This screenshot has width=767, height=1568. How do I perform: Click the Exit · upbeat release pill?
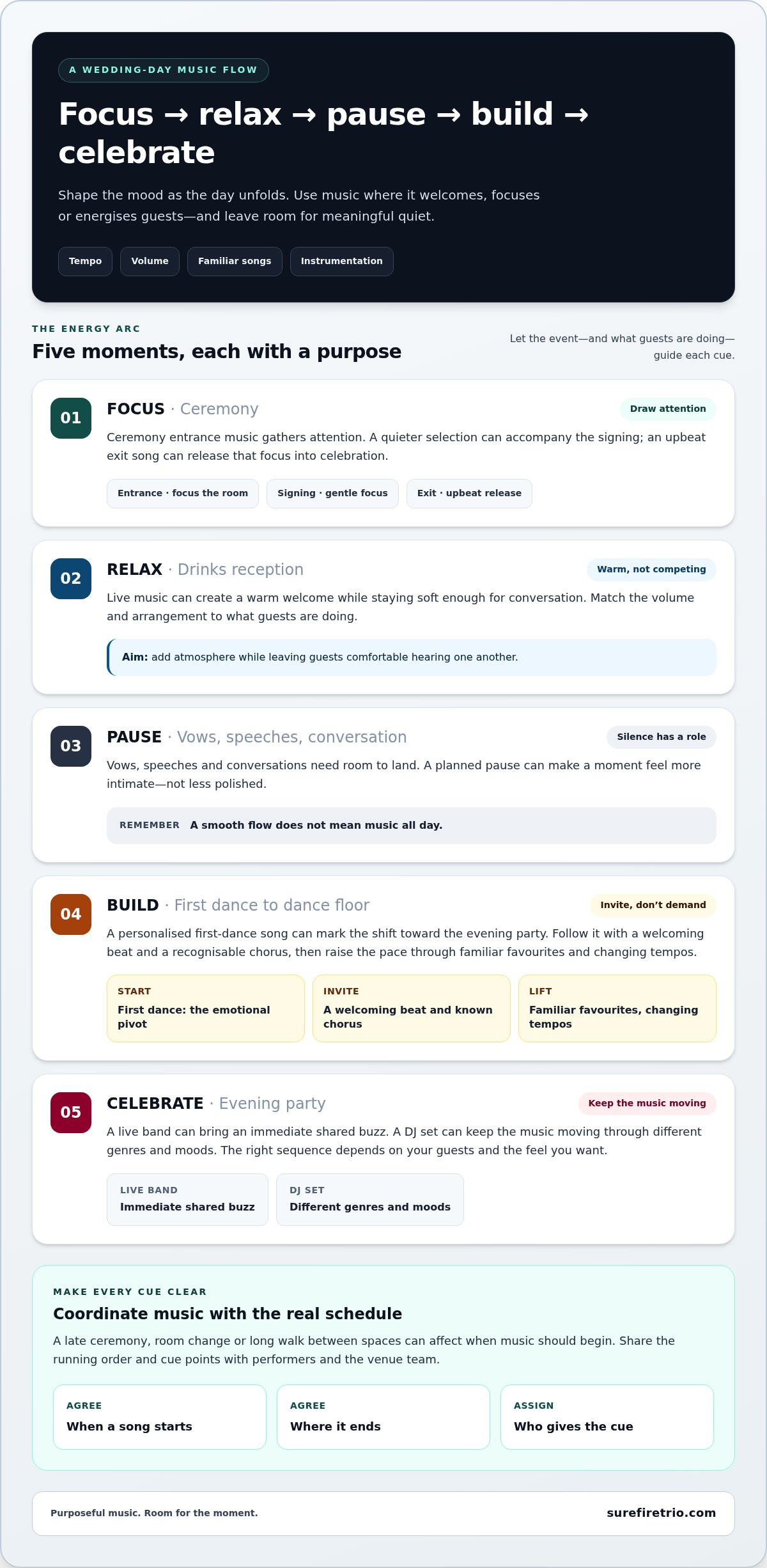coord(469,494)
